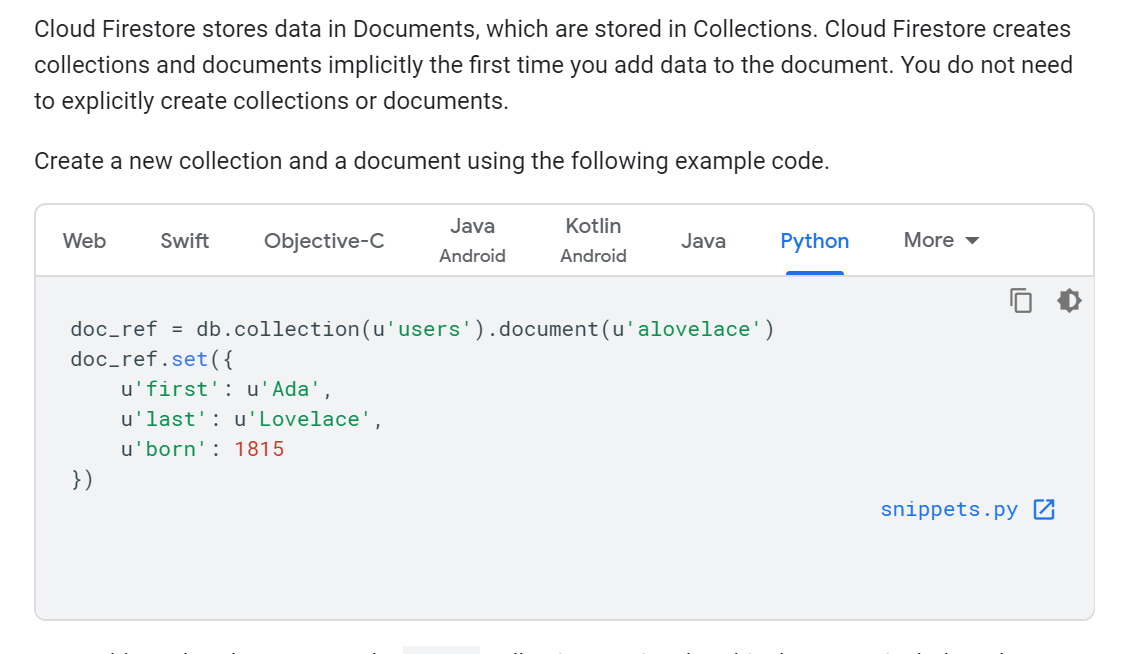
Task: Toggle dark code theme icon
Action: point(1069,301)
